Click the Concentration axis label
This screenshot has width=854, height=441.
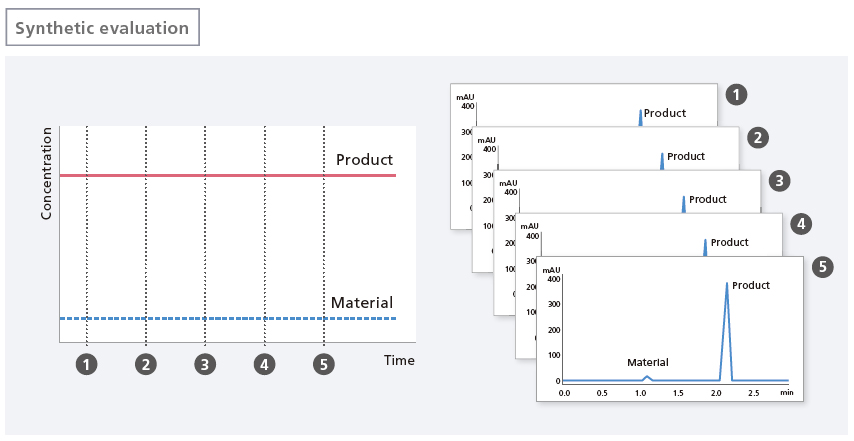pyautogui.click(x=46, y=173)
